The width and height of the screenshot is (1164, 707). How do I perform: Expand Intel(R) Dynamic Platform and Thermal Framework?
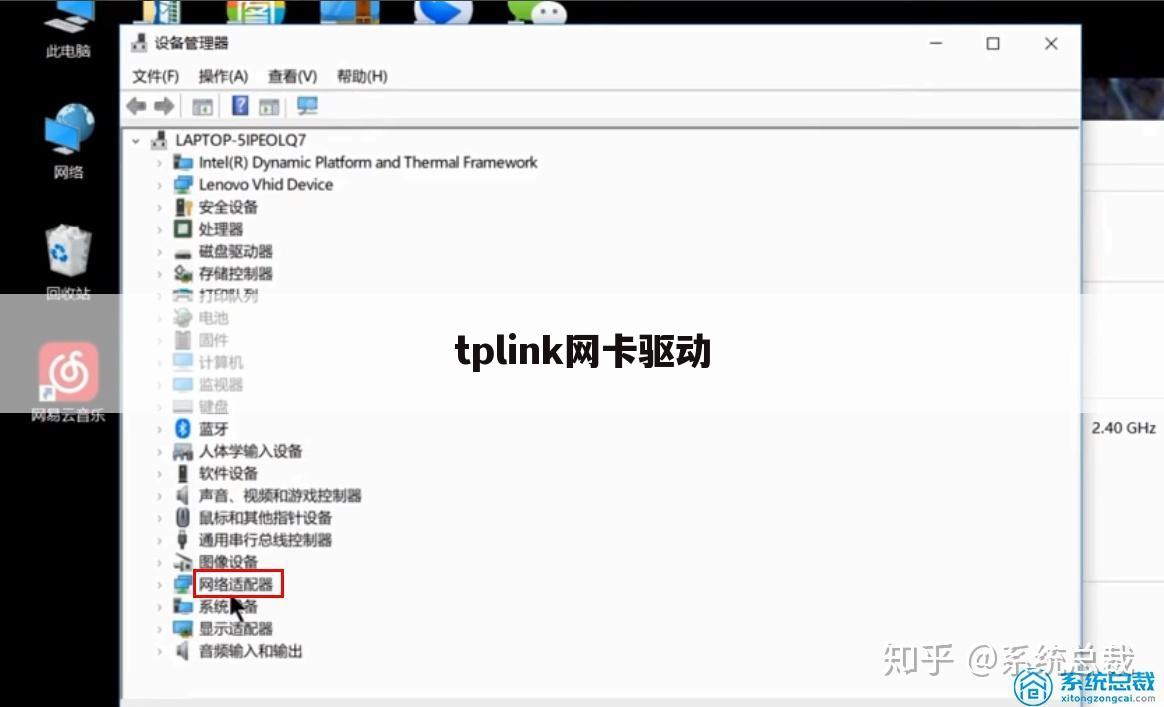tap(159, 162)
